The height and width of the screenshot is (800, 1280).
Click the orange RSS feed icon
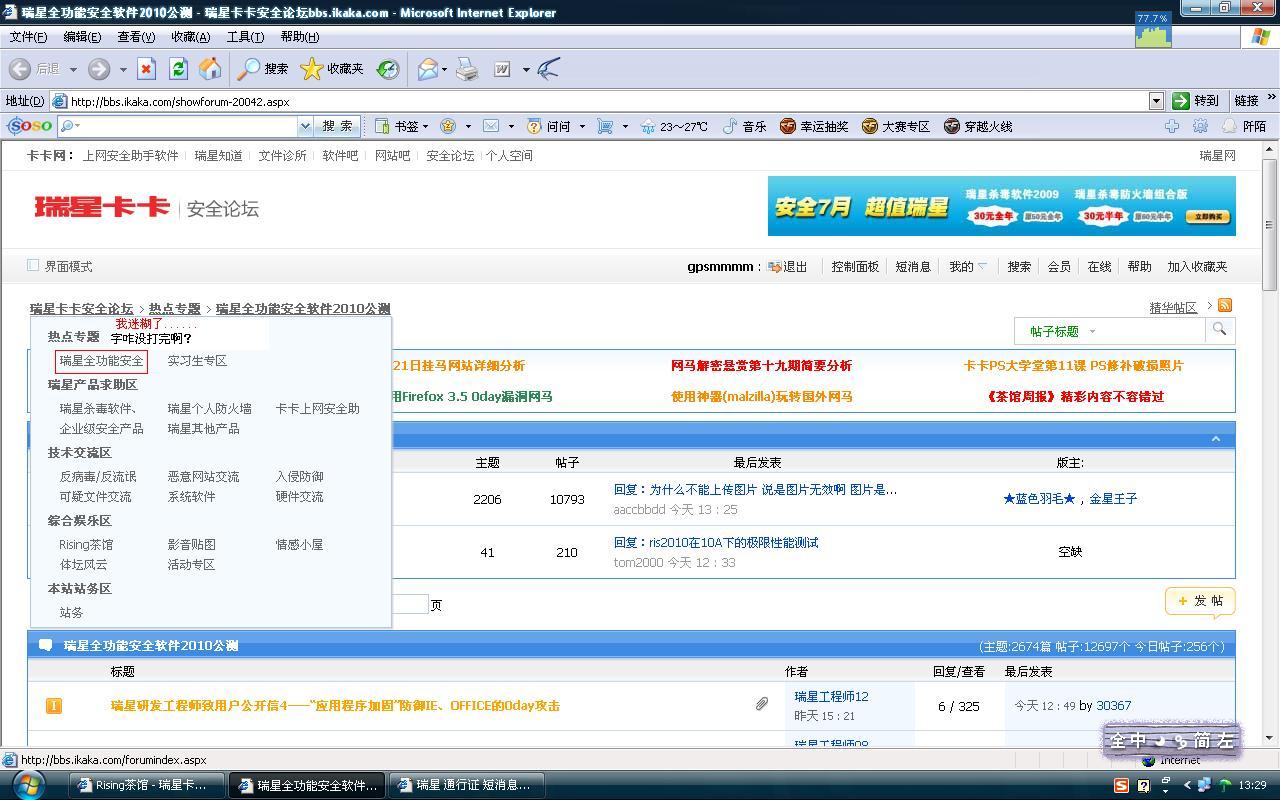tap(1224, 306)
